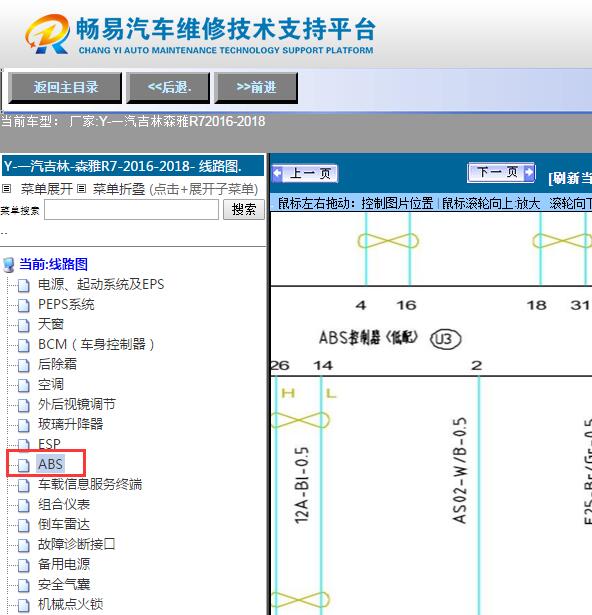The image size is (592, 615).
Task: Open ESP tree item
Action: pos(49,444)
